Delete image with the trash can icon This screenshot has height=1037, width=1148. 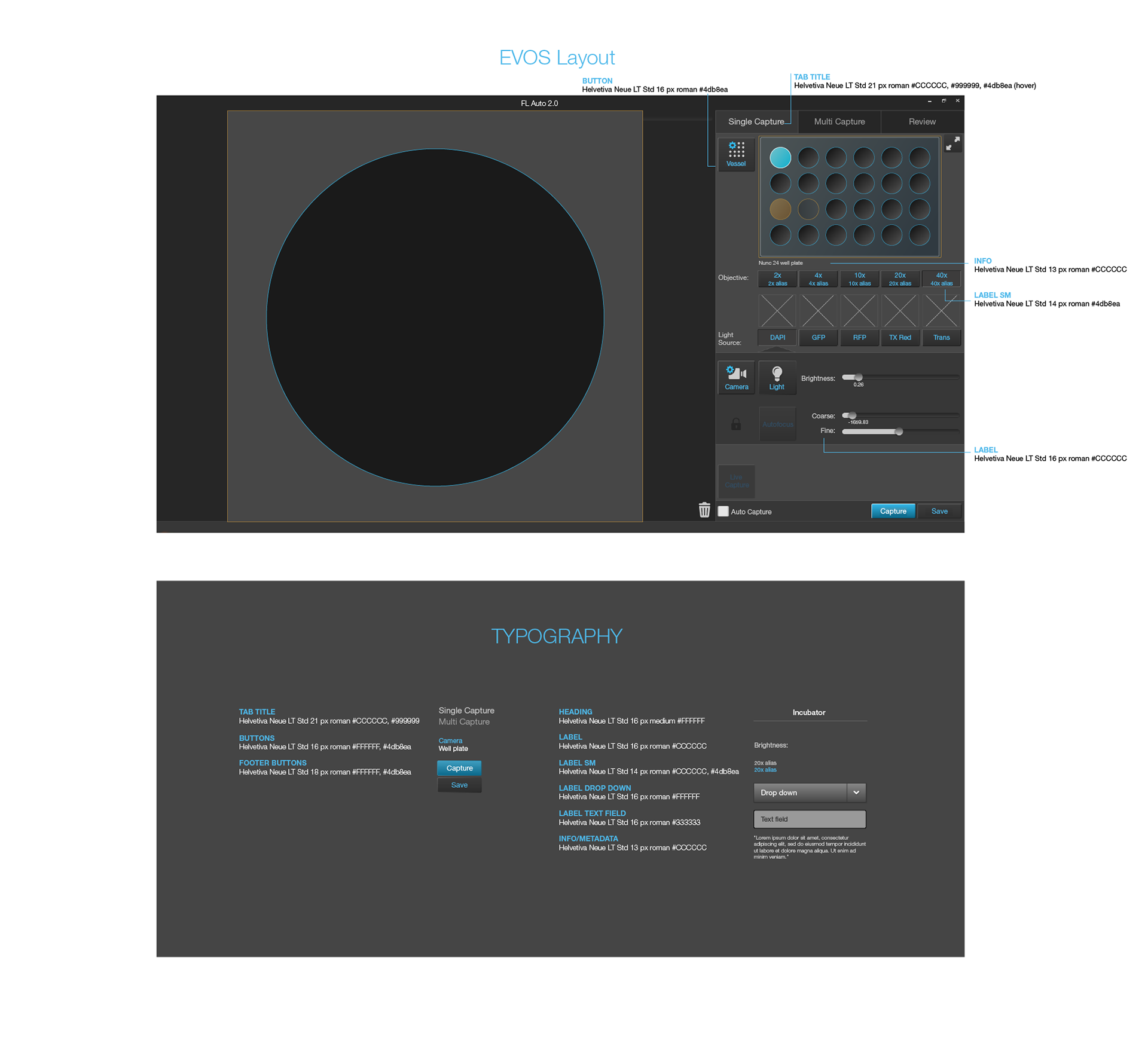coord(704,510)
